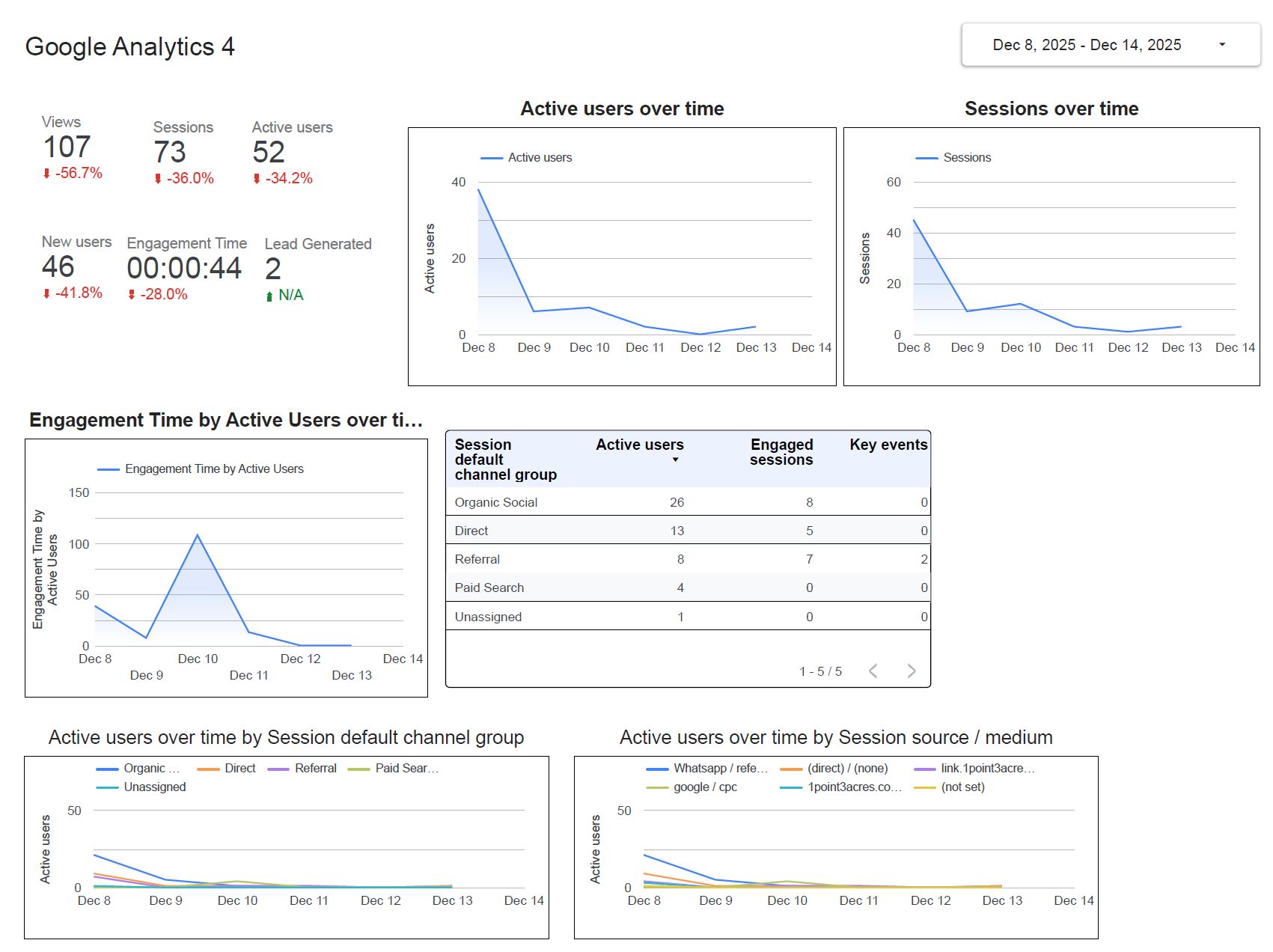Click the sort triangle under Active users header
Viewport: 1273px width, 952px height.
[x=676, y=460]
